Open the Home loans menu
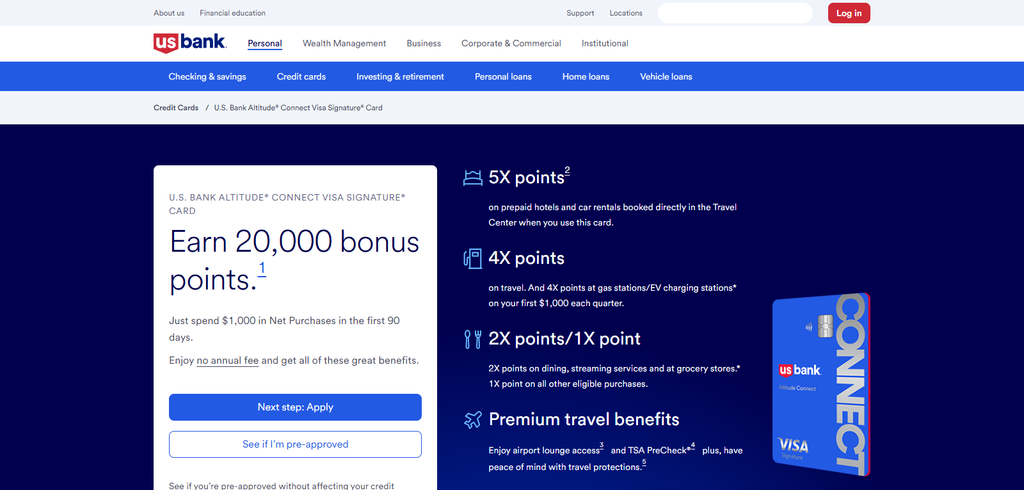The height and width of the screenshot is (490, 1024). pyautogui.click(x=586, y=76)
